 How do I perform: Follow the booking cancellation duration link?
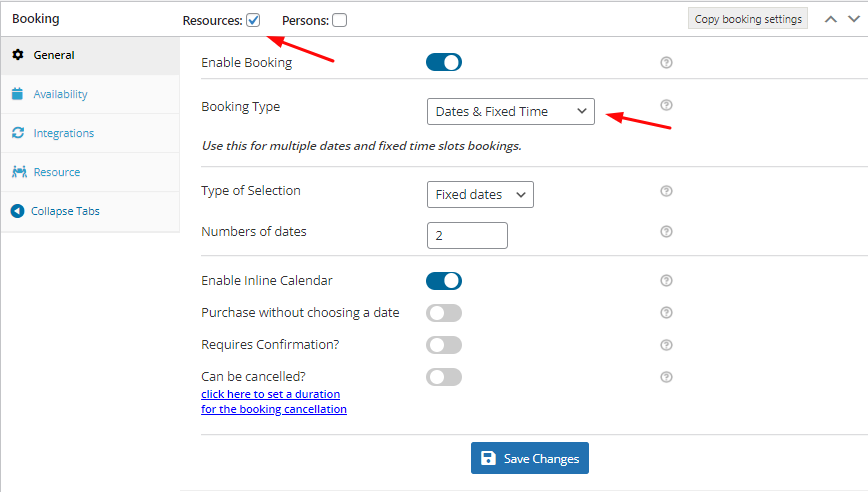pos(274,402)
